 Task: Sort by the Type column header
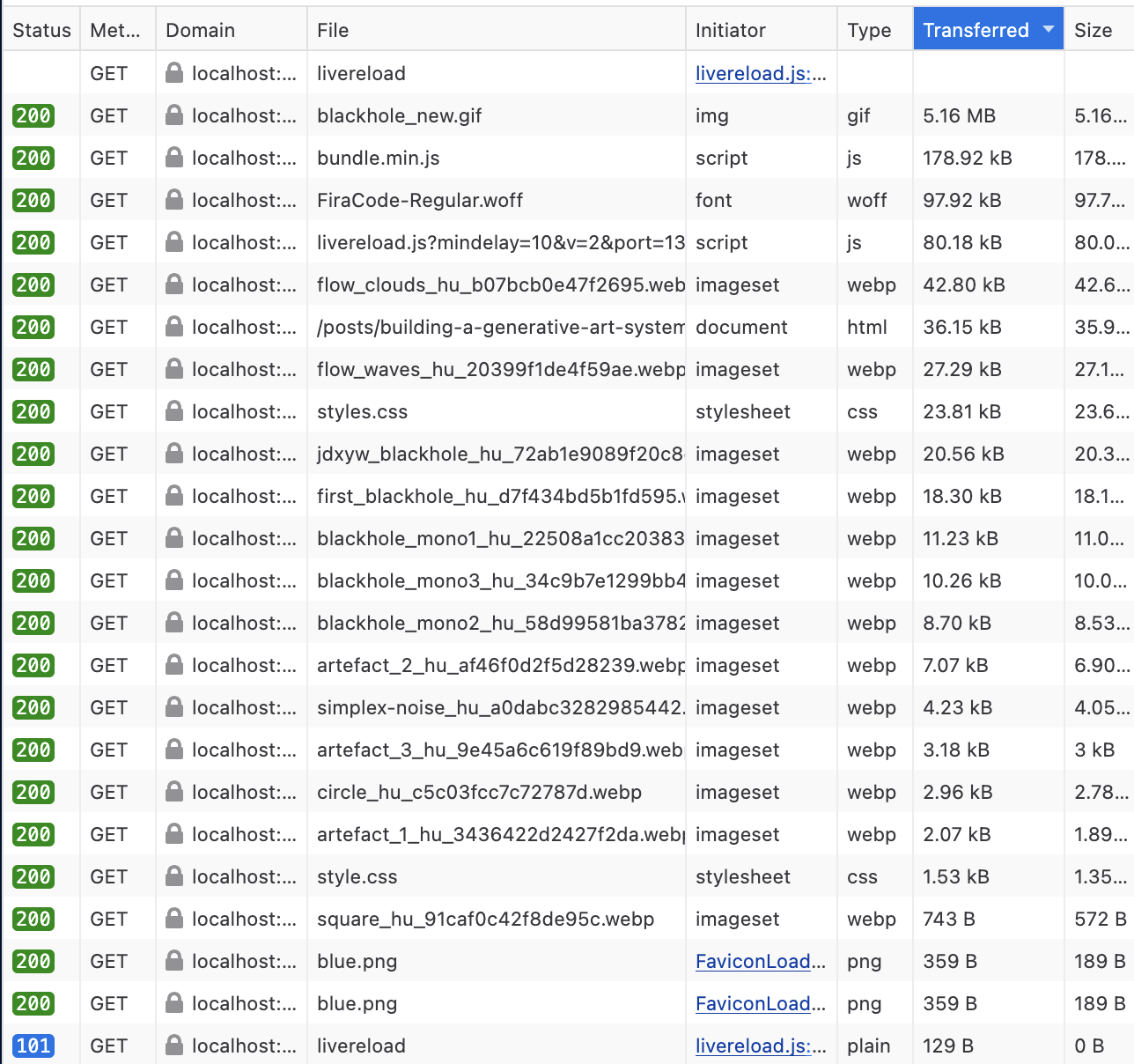[869, 30]
